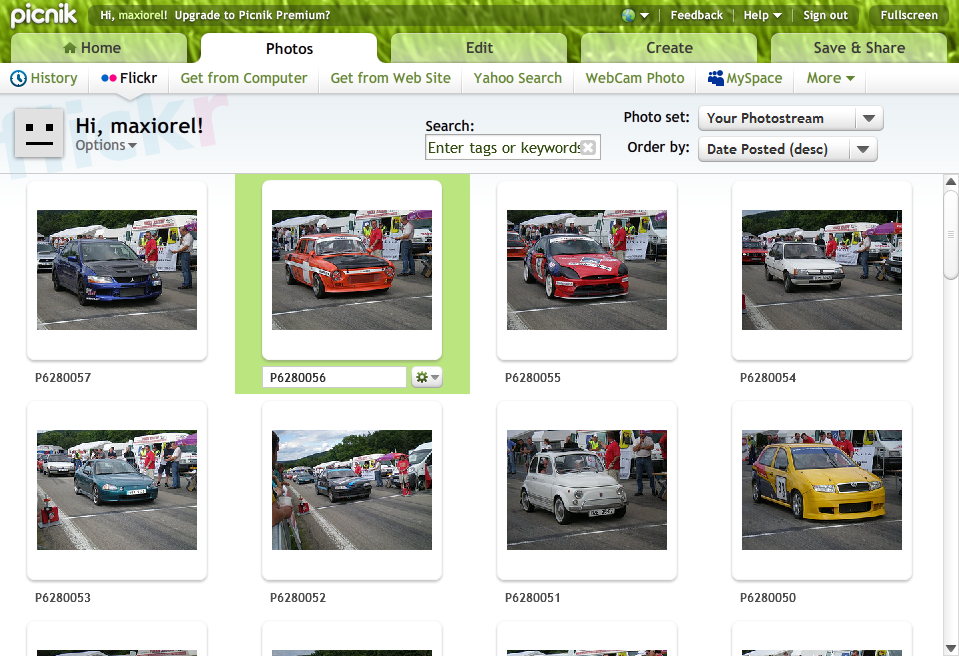
Task: Open the History sub-tab
Action: (x=45, y=78)
